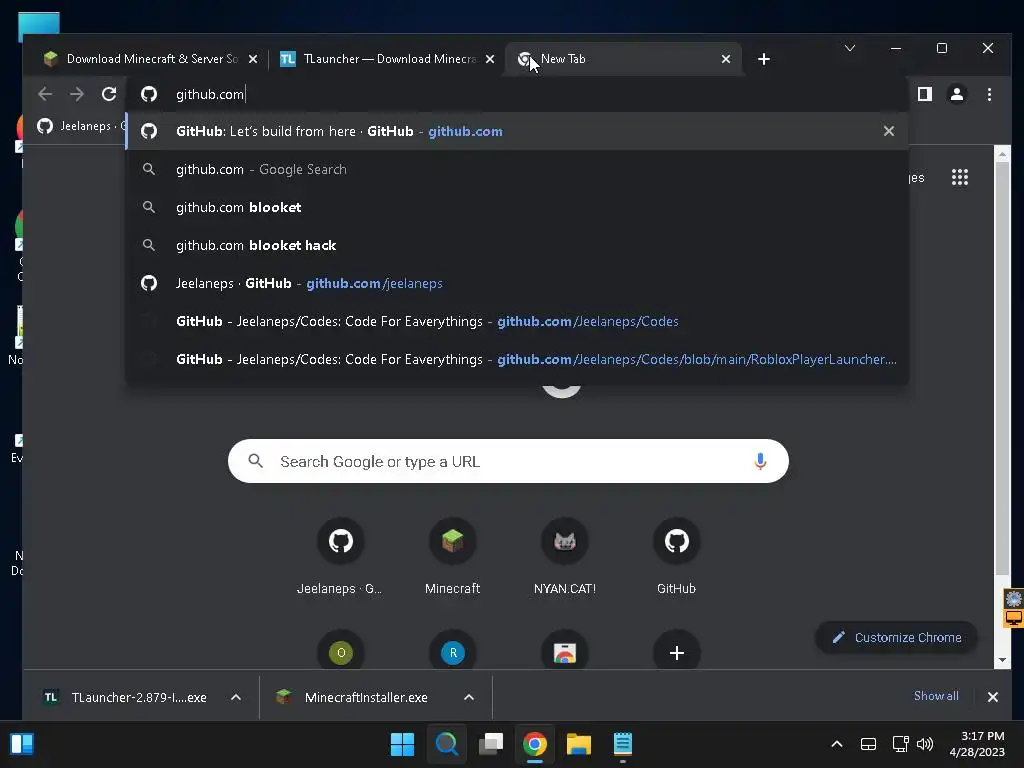Open TLauncher-2.879 exe download
Image resolution: width=1024 pixels, height=768 pixels.
click(x=126, y=697)
